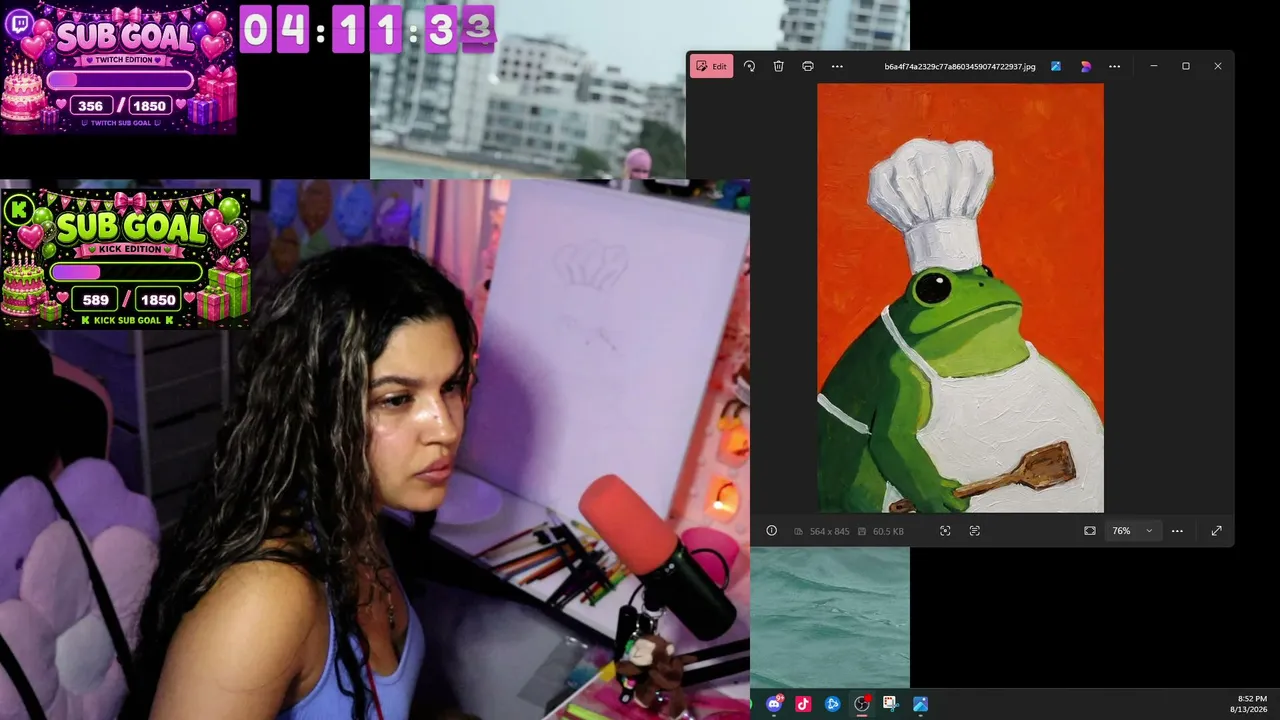The height and width of the screenshot is (720, 1280).
Task: Open TikTok from the taskbar
Action: pyautogui.click(x=803, y=704)
